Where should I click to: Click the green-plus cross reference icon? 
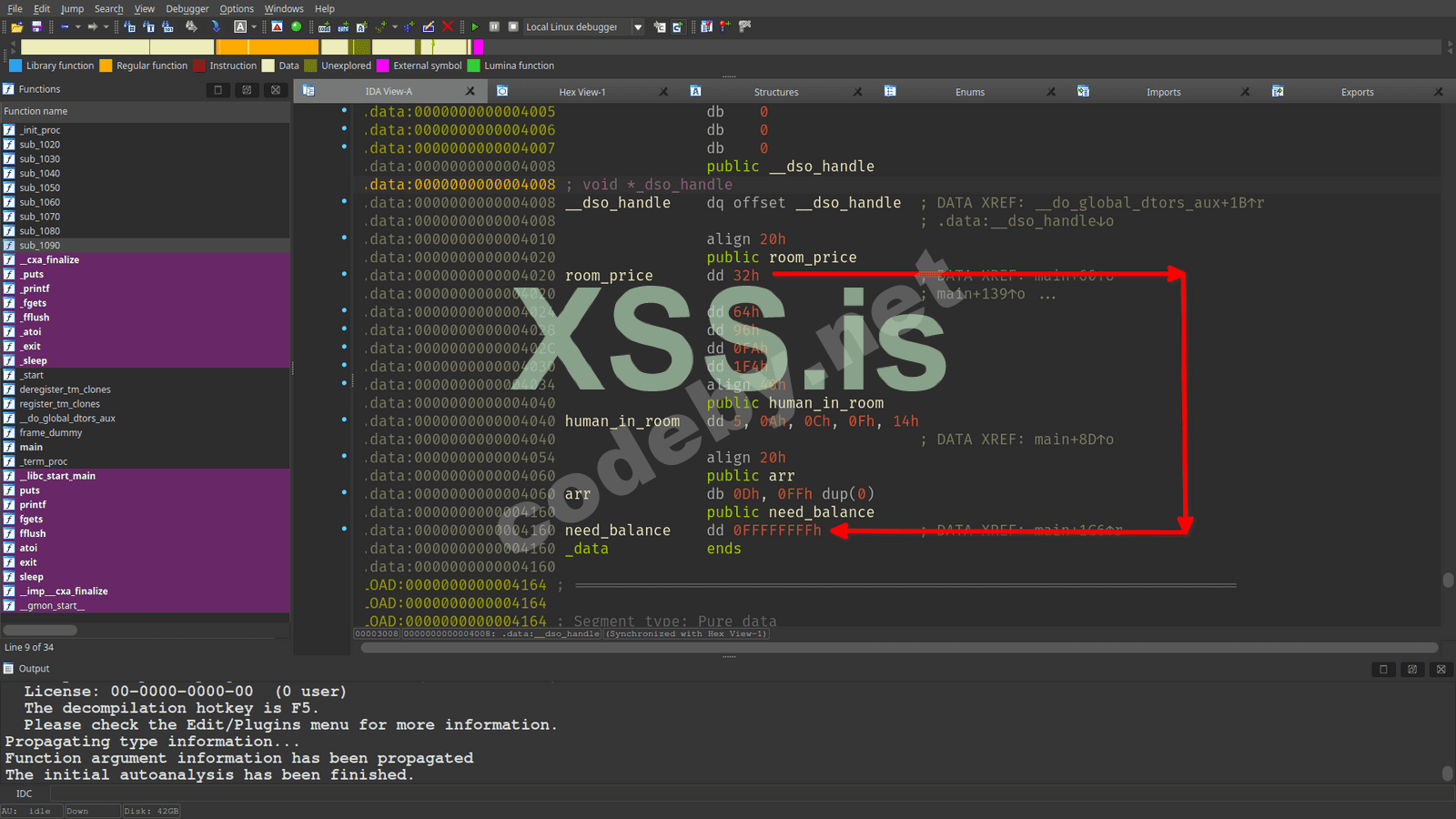409,27
